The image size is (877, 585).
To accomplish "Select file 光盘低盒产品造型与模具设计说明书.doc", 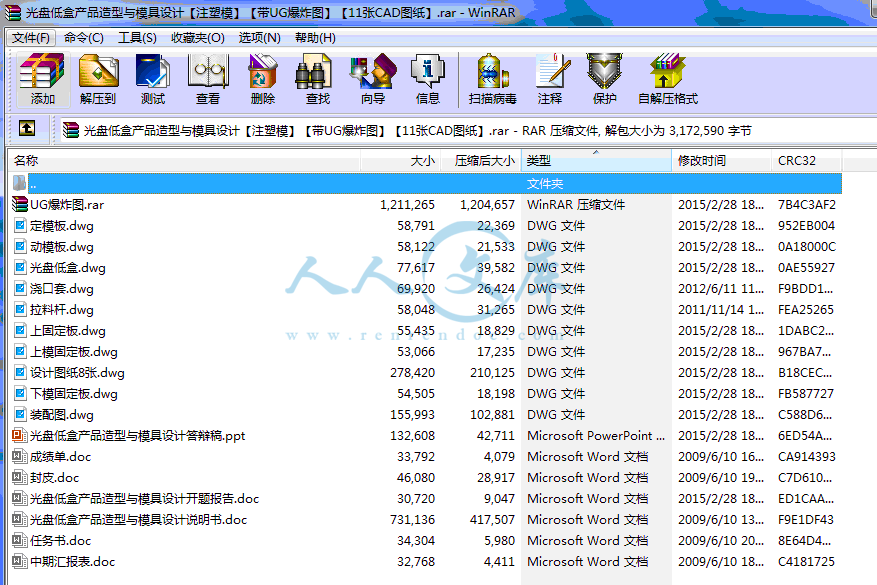I will 138,519.
